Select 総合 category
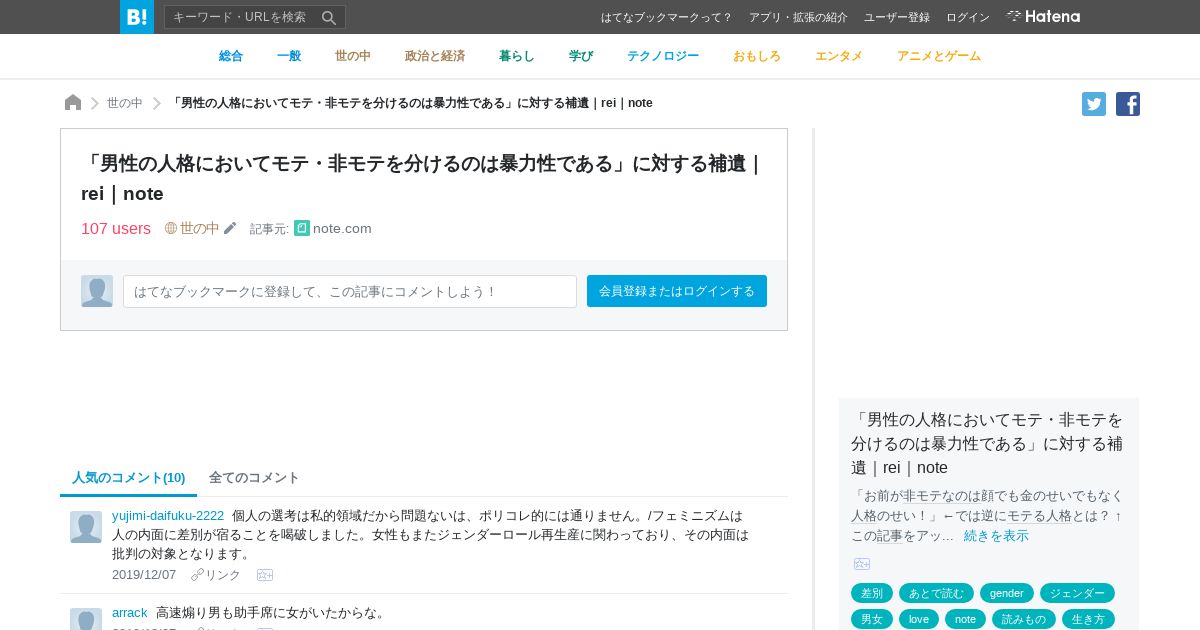 coord(231,56)
